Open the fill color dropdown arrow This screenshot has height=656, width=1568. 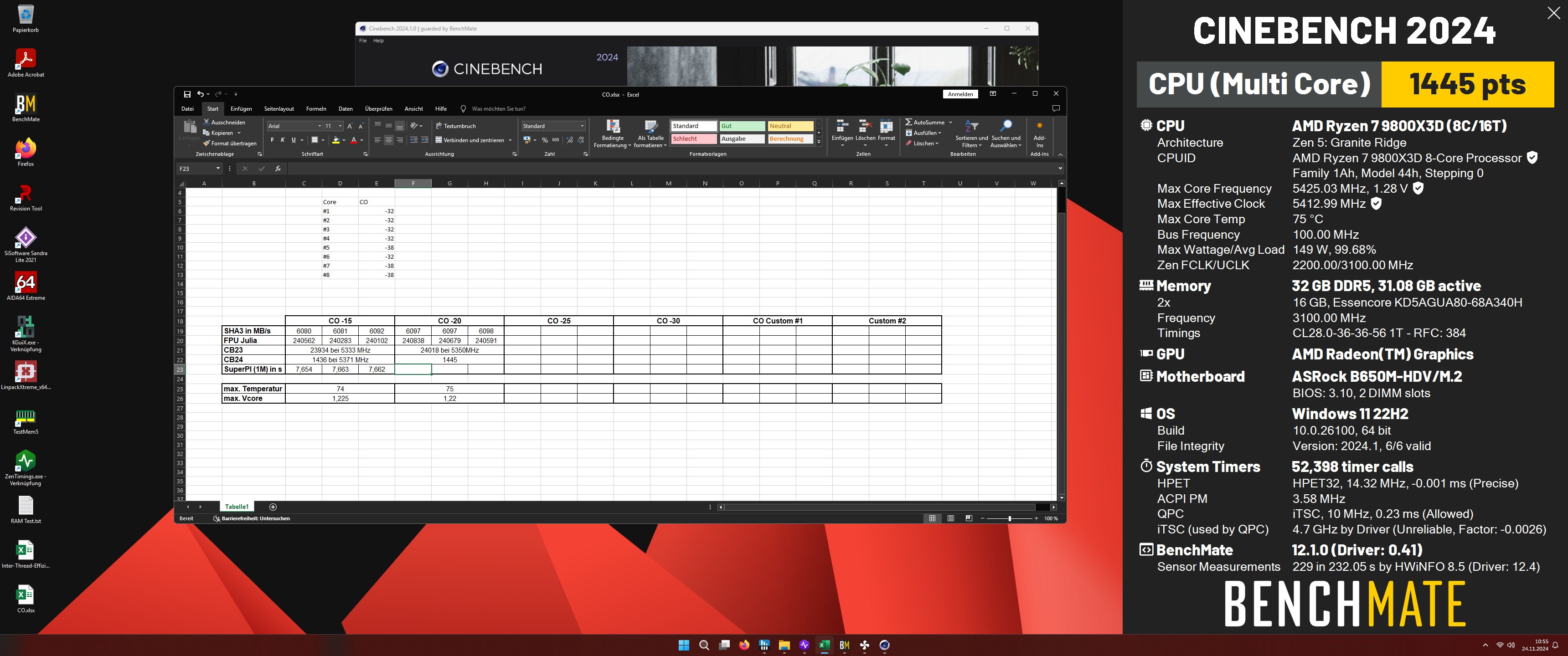tap(344, 140)
